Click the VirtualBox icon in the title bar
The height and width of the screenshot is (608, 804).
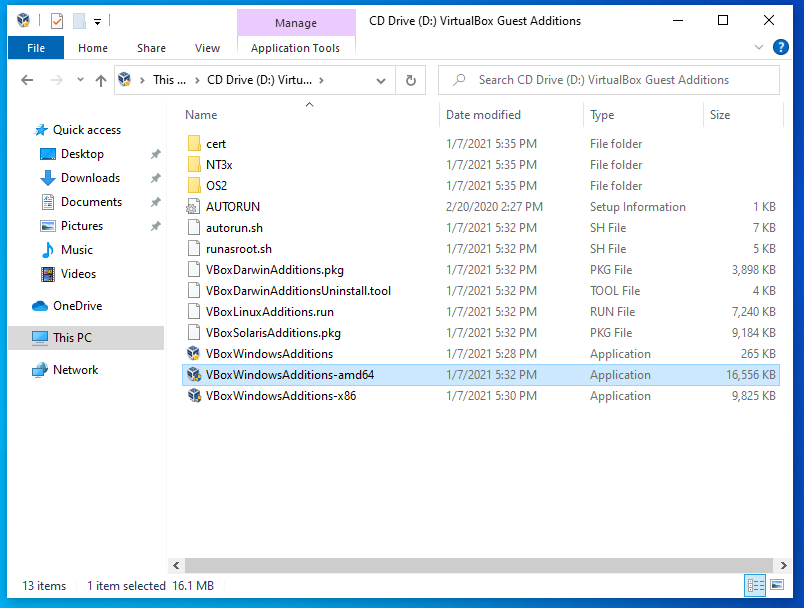tap(23, 21)
